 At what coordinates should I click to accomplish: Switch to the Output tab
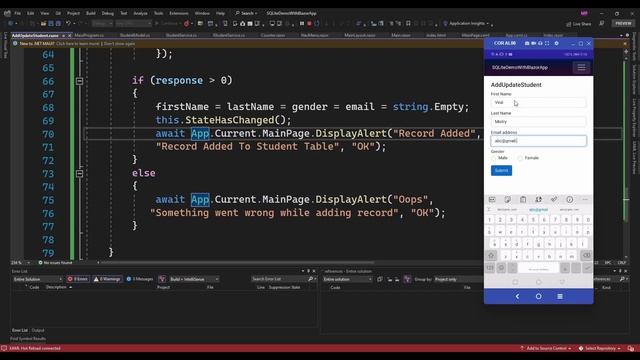pos(38,330)
